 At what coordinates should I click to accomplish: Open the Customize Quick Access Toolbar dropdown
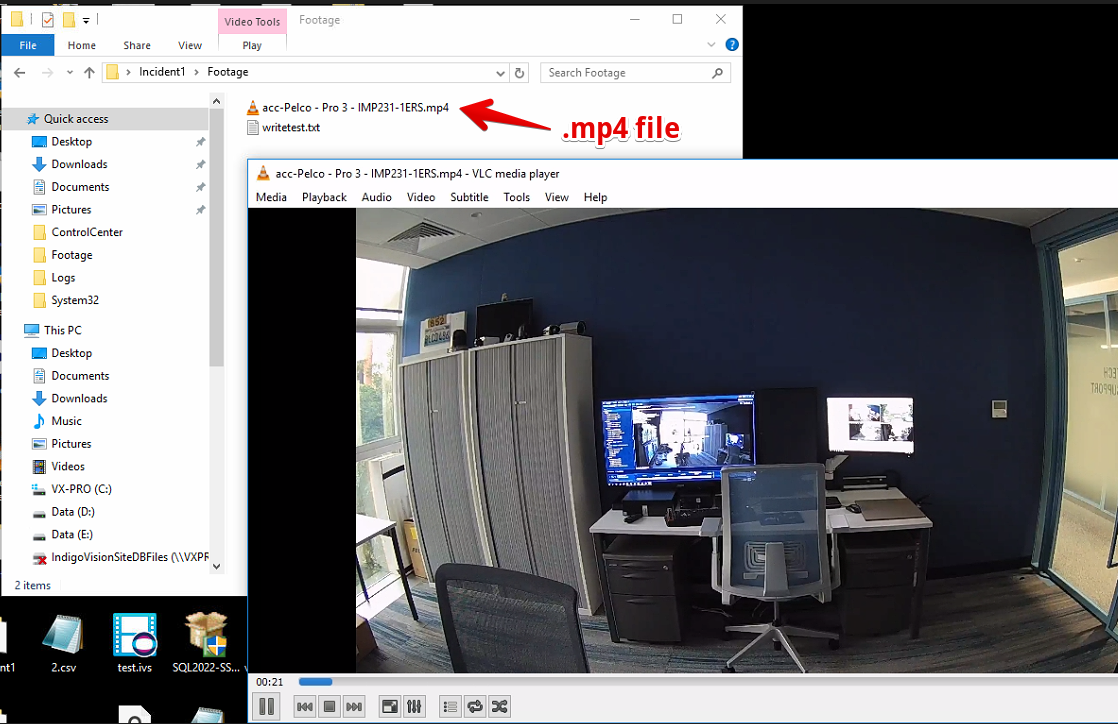(84, 19)
